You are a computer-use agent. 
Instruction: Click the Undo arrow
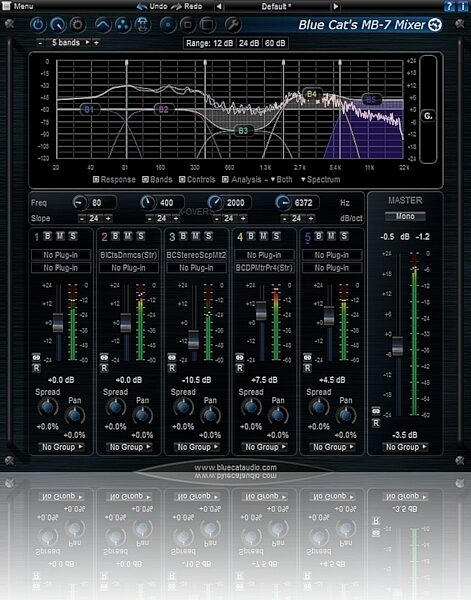[142, 6]
